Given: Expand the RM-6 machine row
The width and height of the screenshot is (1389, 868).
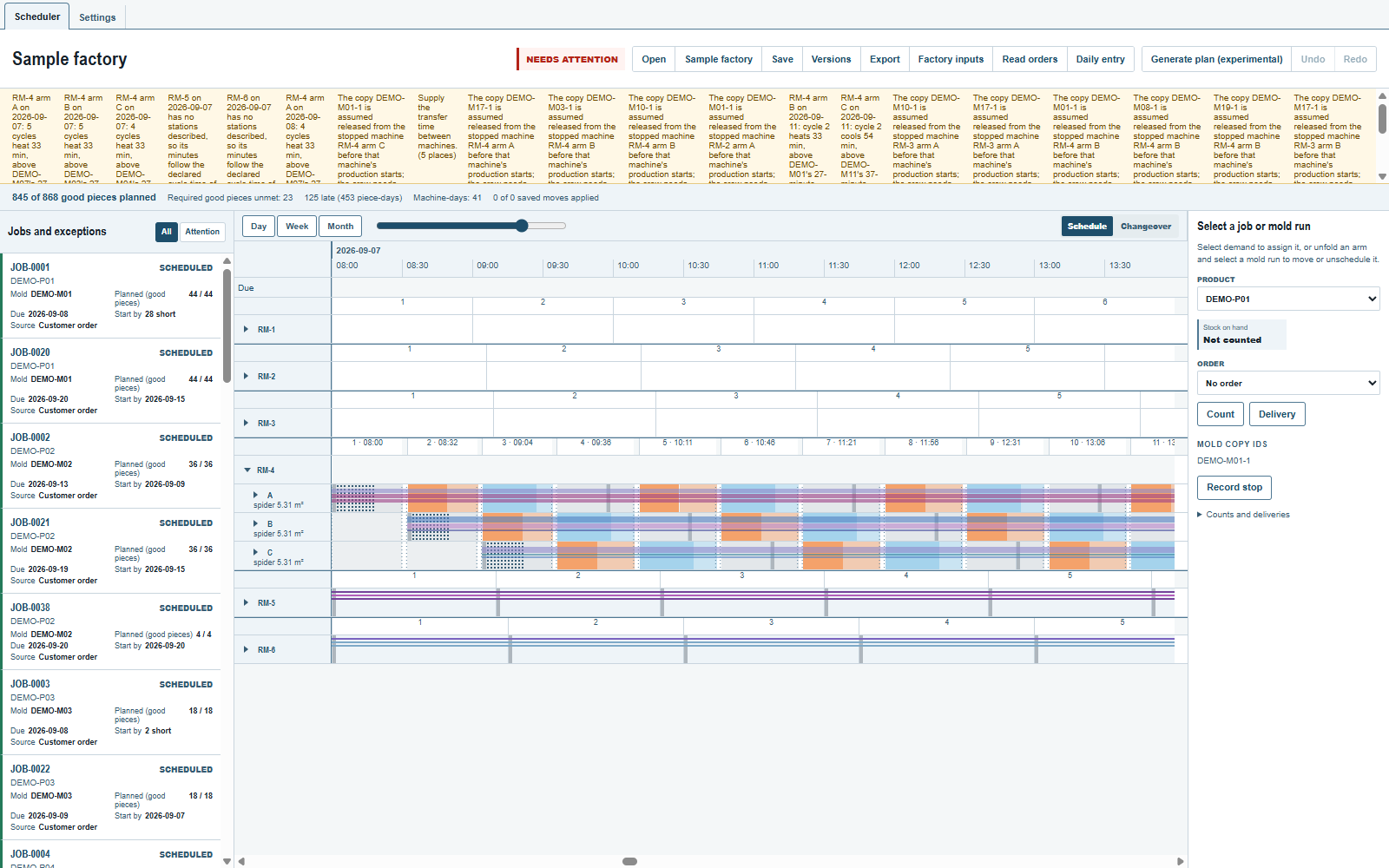Looking at the screenshot, I should pos(247,650).
